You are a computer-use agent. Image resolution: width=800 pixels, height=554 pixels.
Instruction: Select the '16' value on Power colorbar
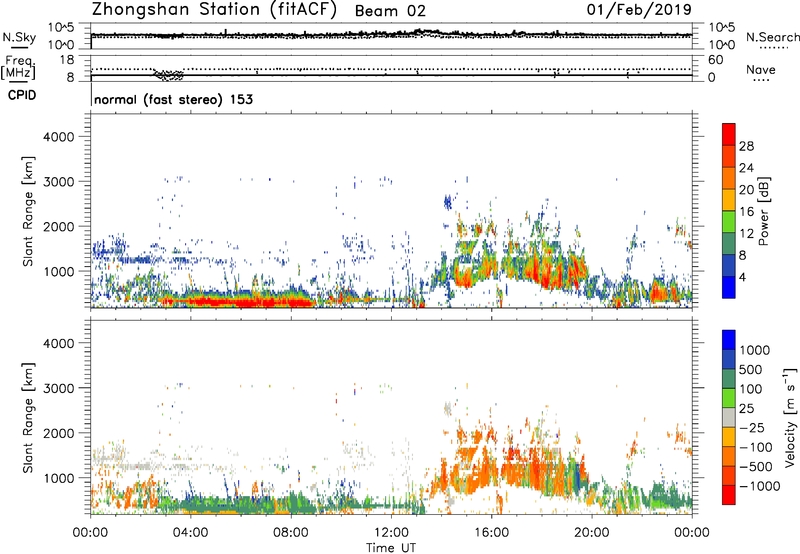point(746,212)
